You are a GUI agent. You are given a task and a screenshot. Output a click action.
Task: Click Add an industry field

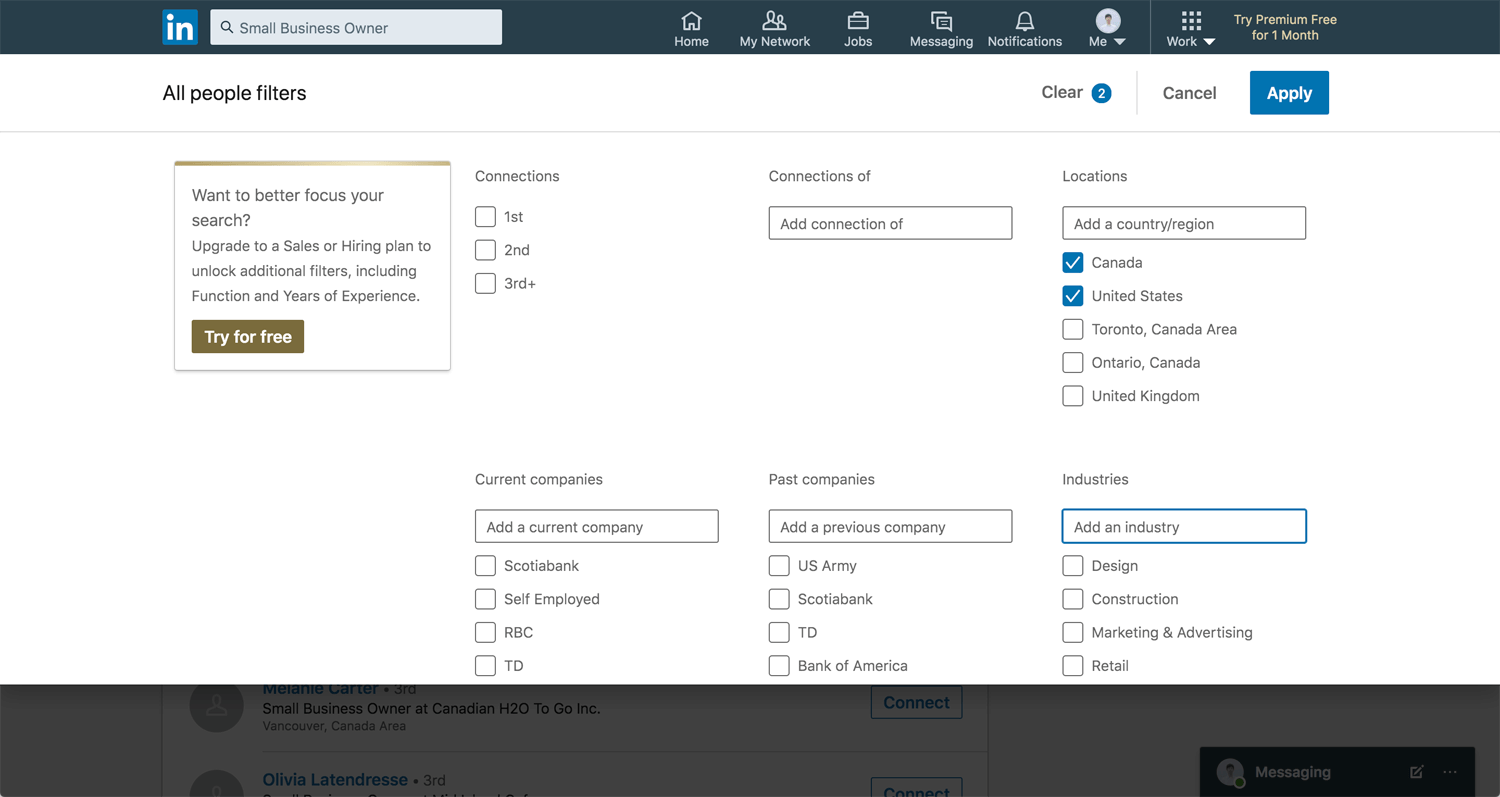(x=1184, y=526)
